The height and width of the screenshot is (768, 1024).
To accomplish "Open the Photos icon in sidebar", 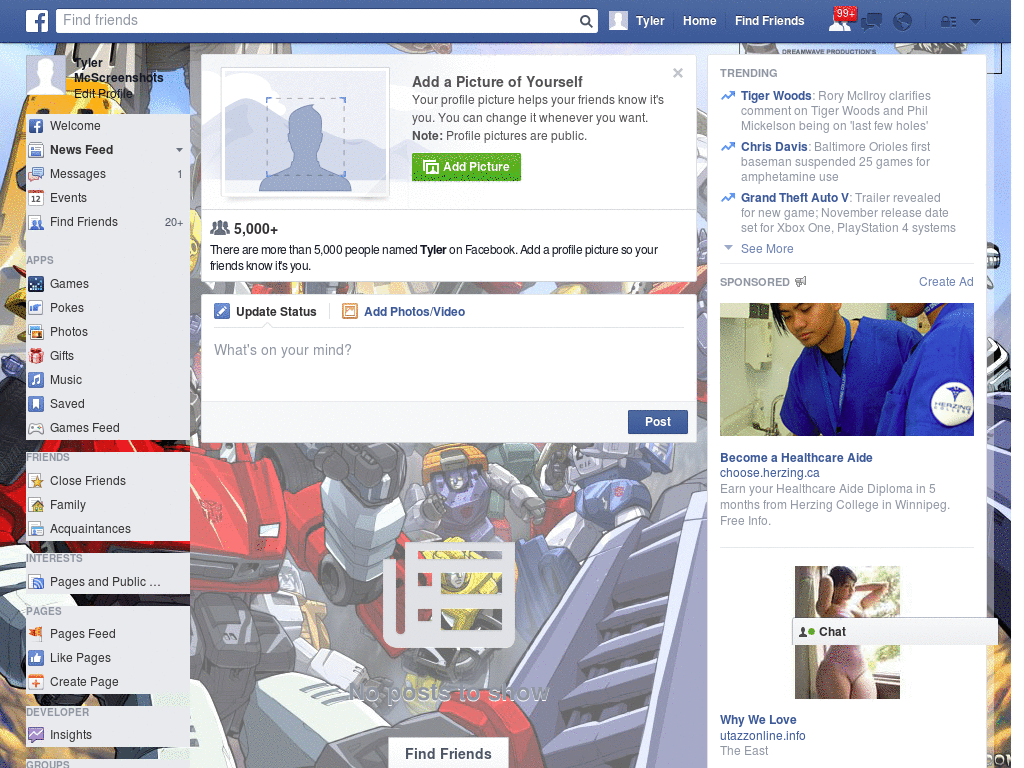I will click(37, 332).
